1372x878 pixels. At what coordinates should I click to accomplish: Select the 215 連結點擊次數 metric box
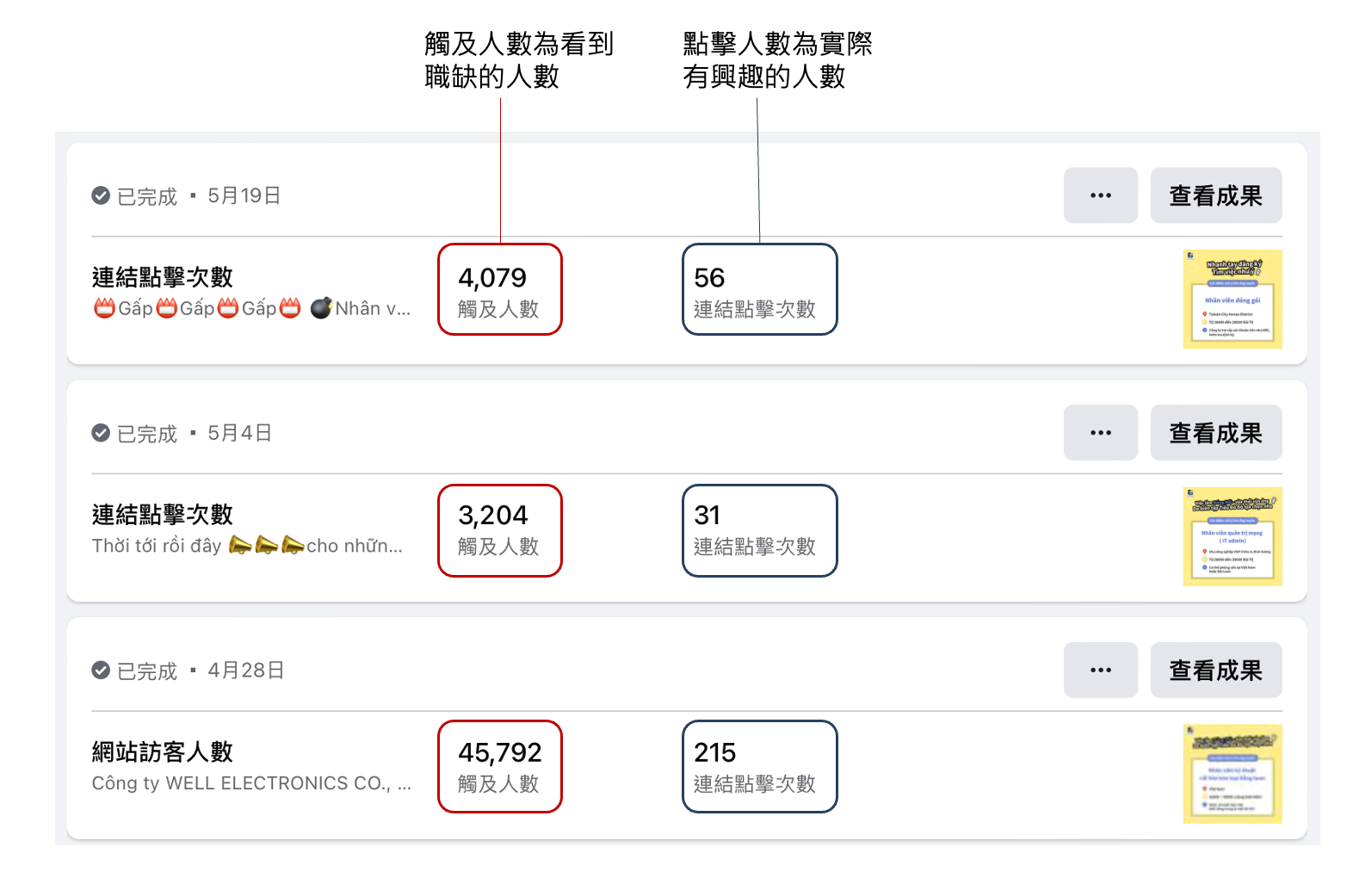[759, 766]
